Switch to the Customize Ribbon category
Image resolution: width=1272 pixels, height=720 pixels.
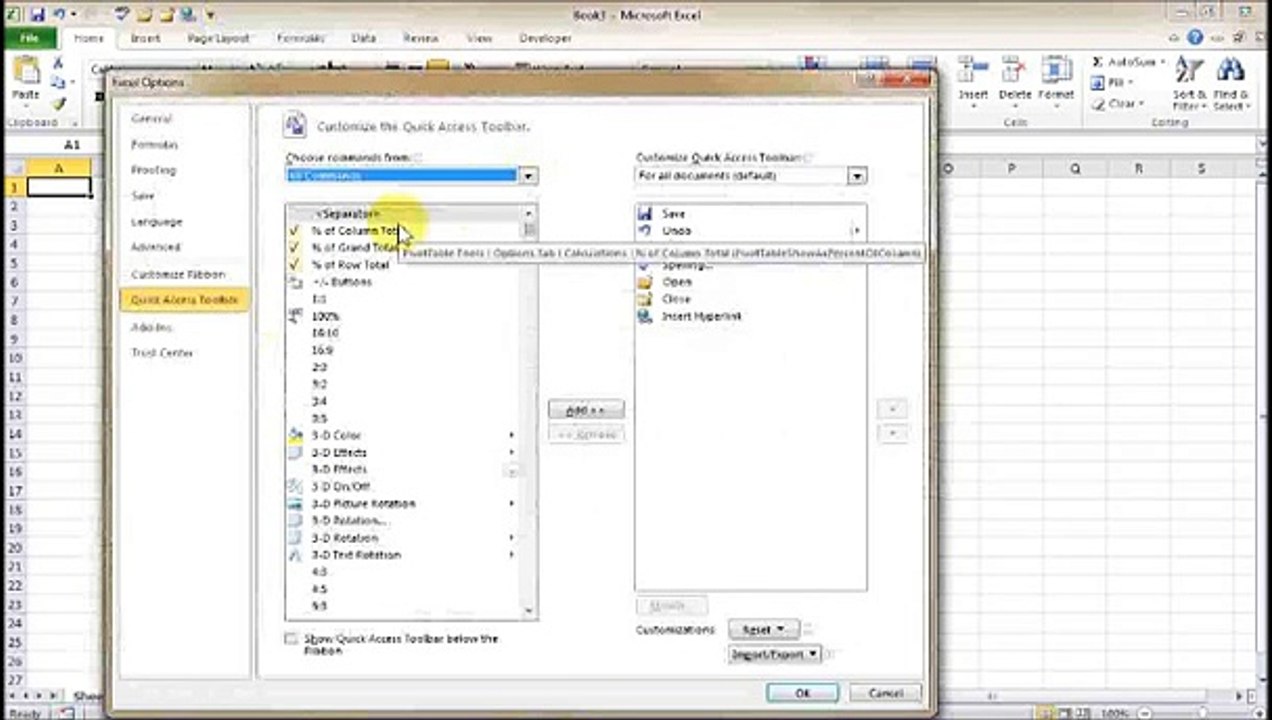coord(178,274)
